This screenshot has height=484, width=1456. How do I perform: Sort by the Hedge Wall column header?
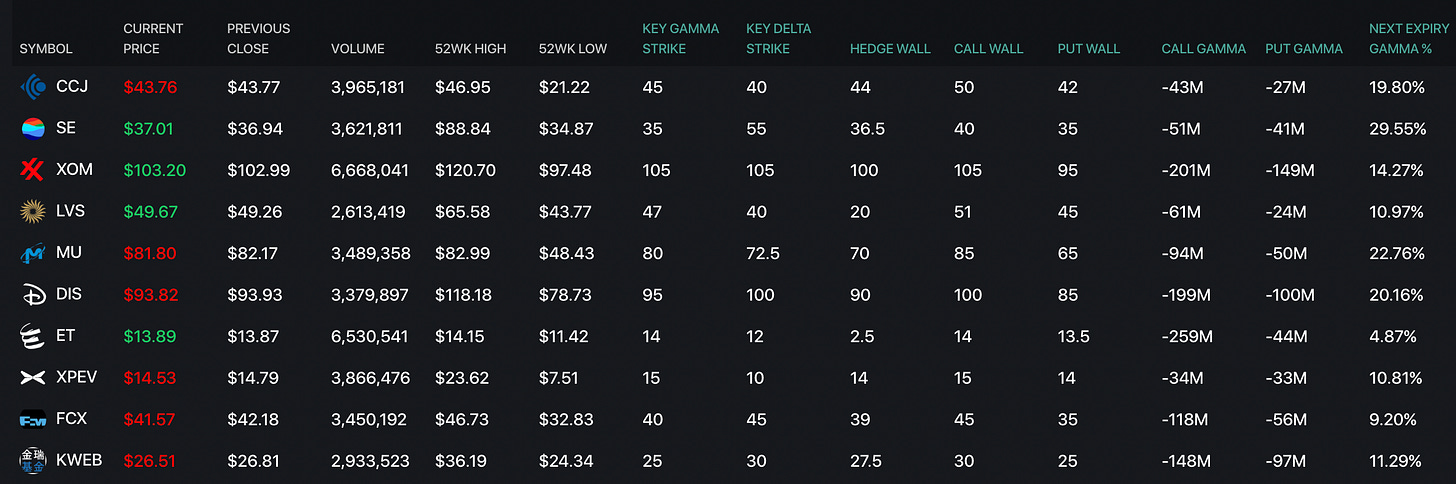coord(890,49)
